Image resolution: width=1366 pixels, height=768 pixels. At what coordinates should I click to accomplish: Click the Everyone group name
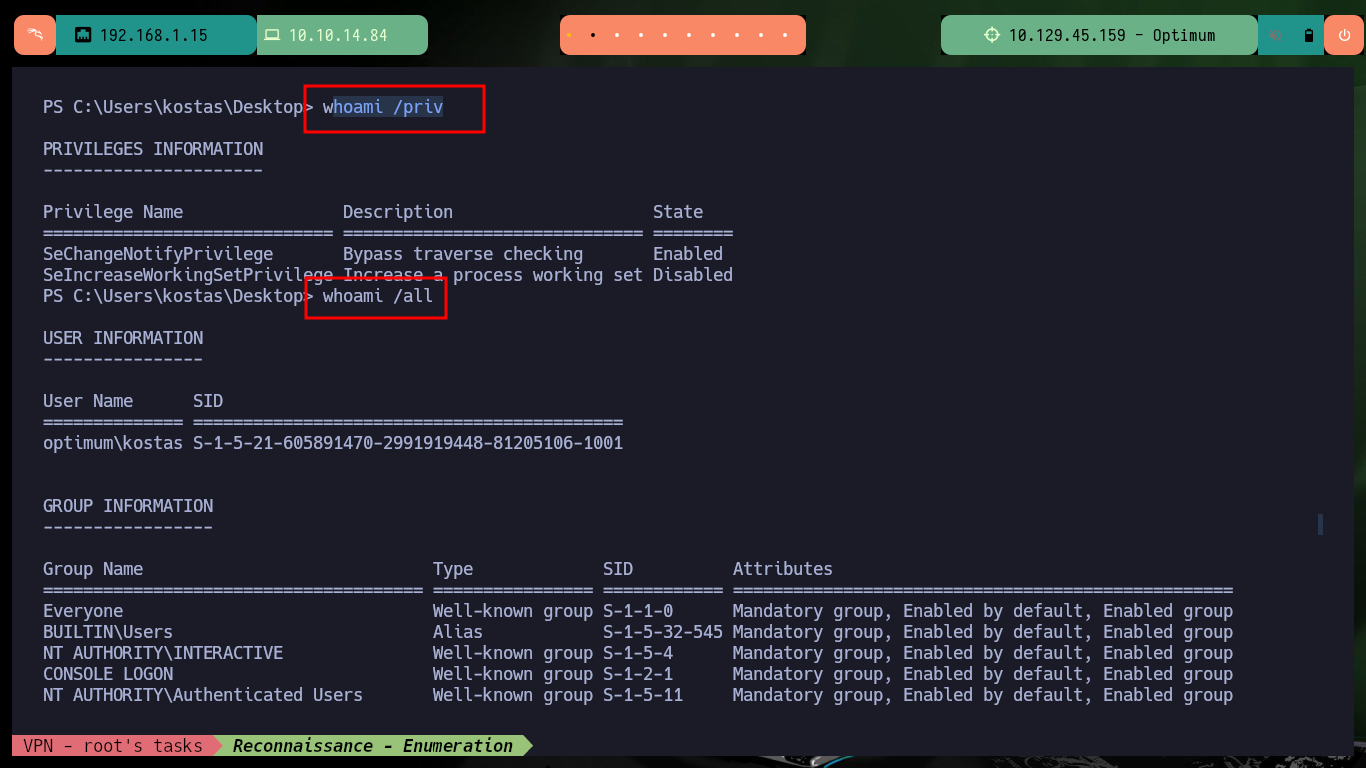pyautogui.click(x=83, y=611)
